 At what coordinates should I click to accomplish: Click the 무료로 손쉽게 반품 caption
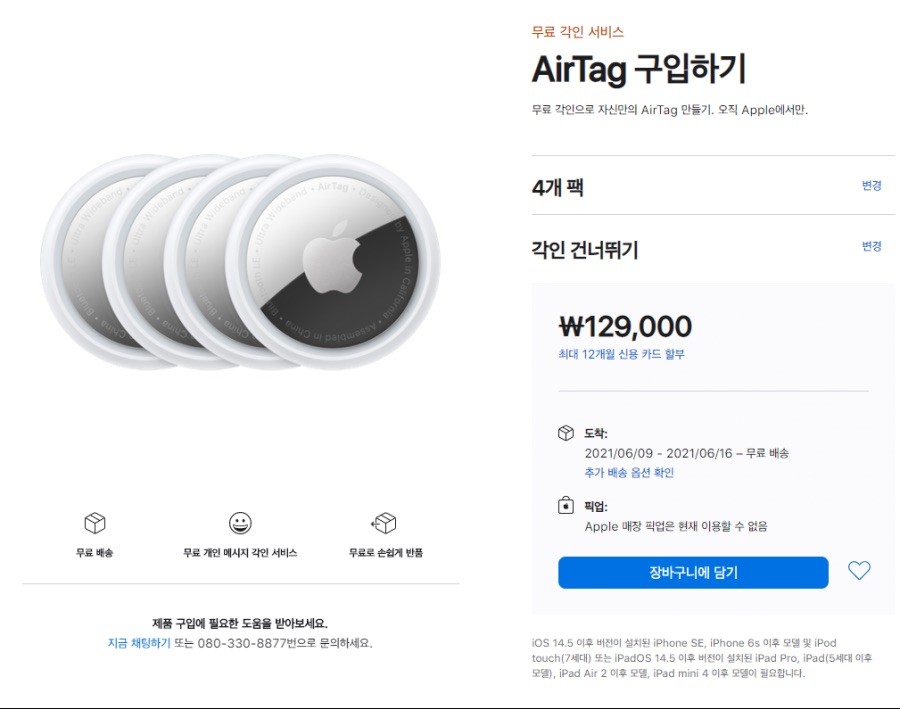click(x=386, y=553)
